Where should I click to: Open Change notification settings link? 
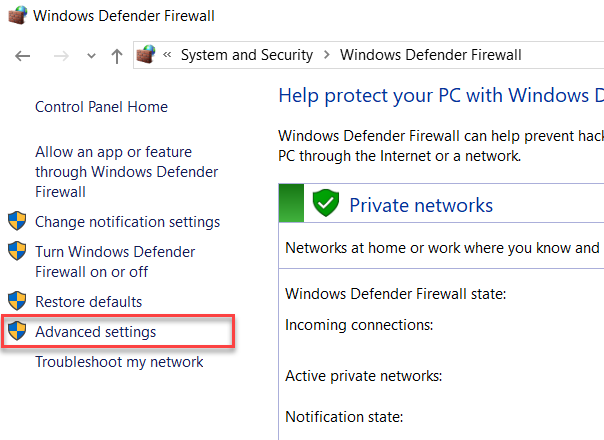coord(127,222)
